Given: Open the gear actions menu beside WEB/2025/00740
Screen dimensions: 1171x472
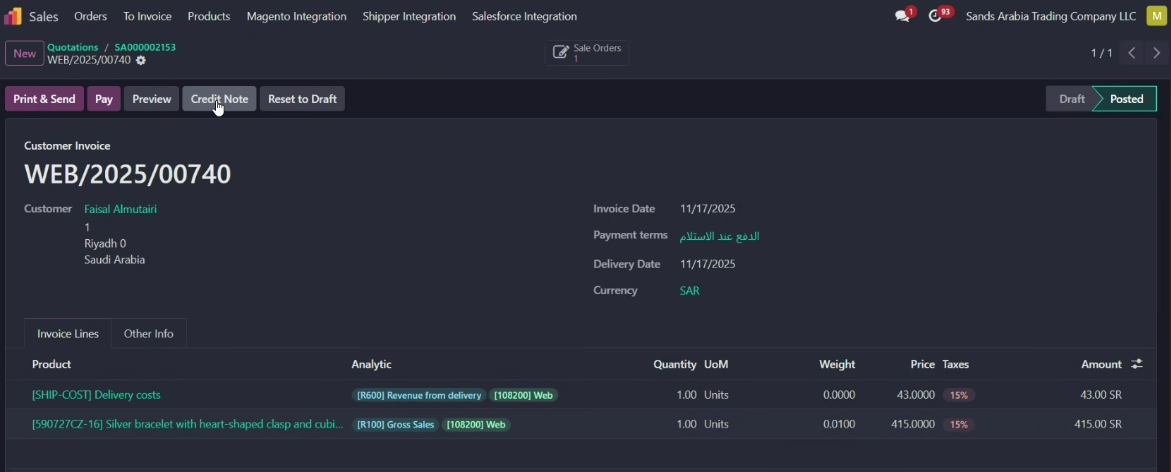Looking at the screenshot, I should (x=141, y=60).
